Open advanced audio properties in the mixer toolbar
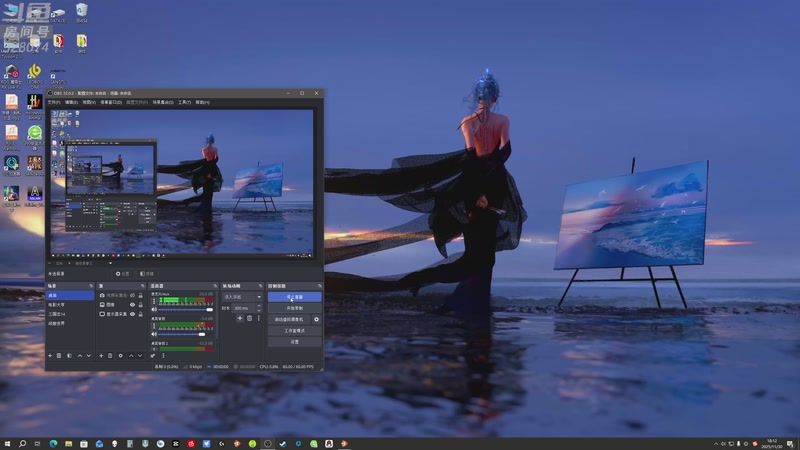 153,356
